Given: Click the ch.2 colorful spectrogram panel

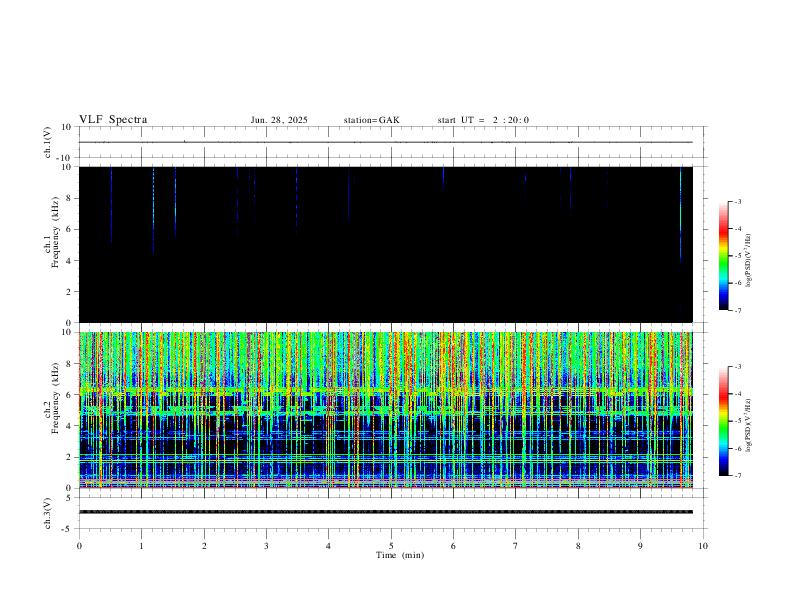Looking at the screenshot, I should (x=386, y=410).
